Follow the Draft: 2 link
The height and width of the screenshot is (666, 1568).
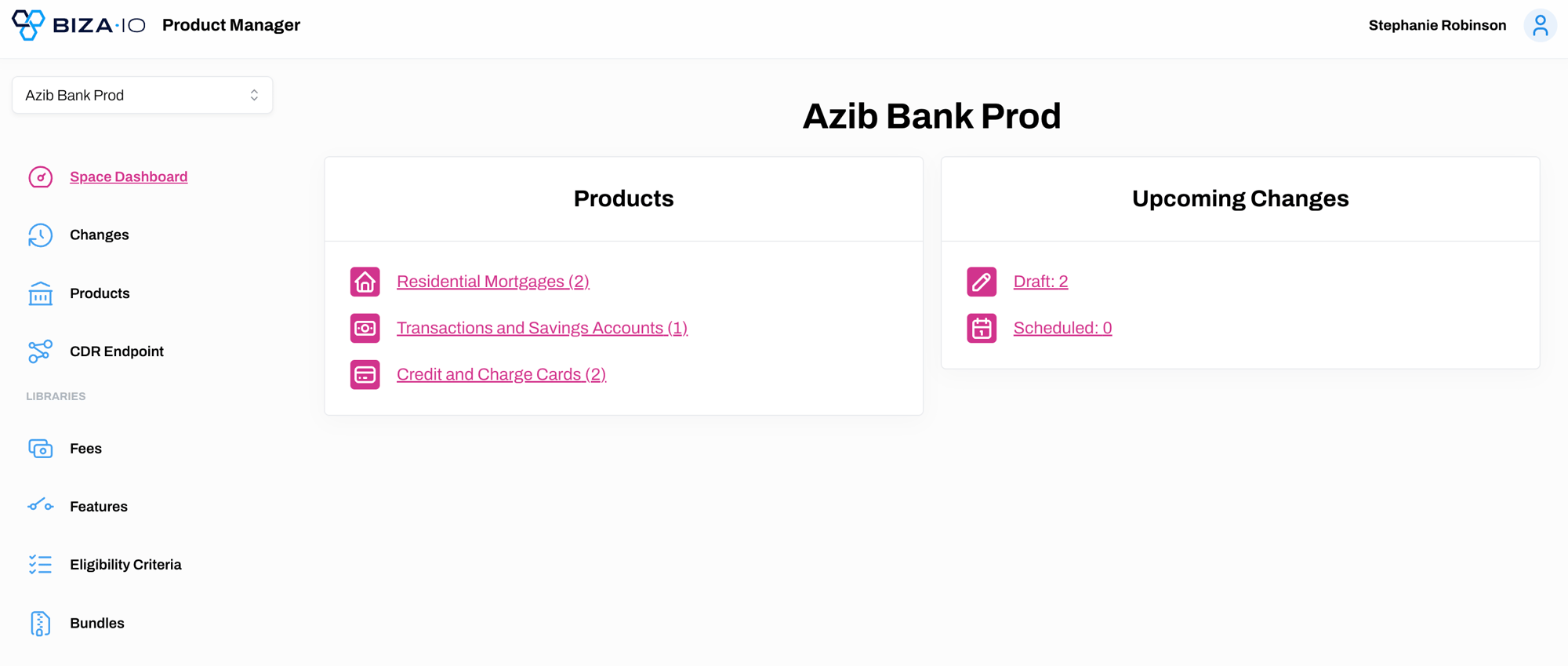click(x=1041, y=281)
